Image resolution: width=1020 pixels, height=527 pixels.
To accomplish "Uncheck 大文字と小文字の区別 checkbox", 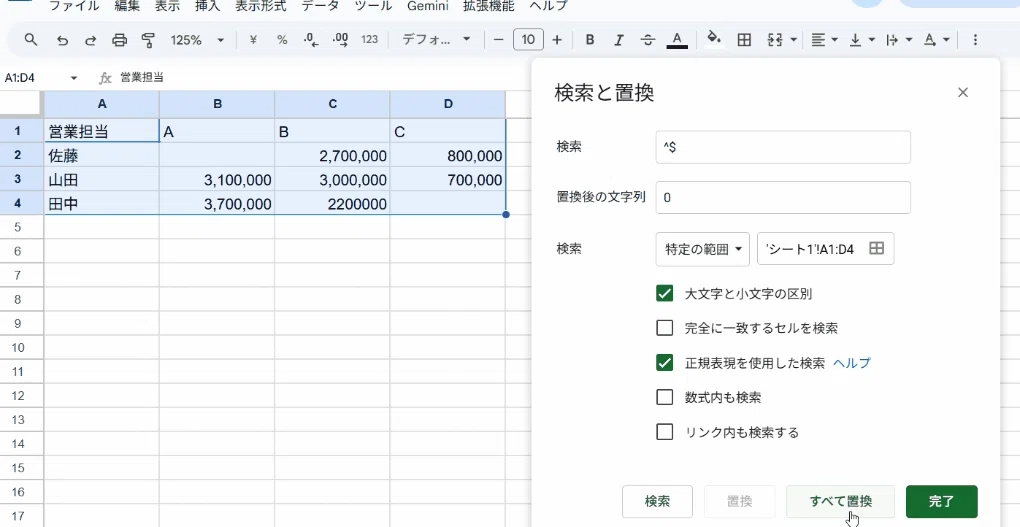I will (664, 293).
